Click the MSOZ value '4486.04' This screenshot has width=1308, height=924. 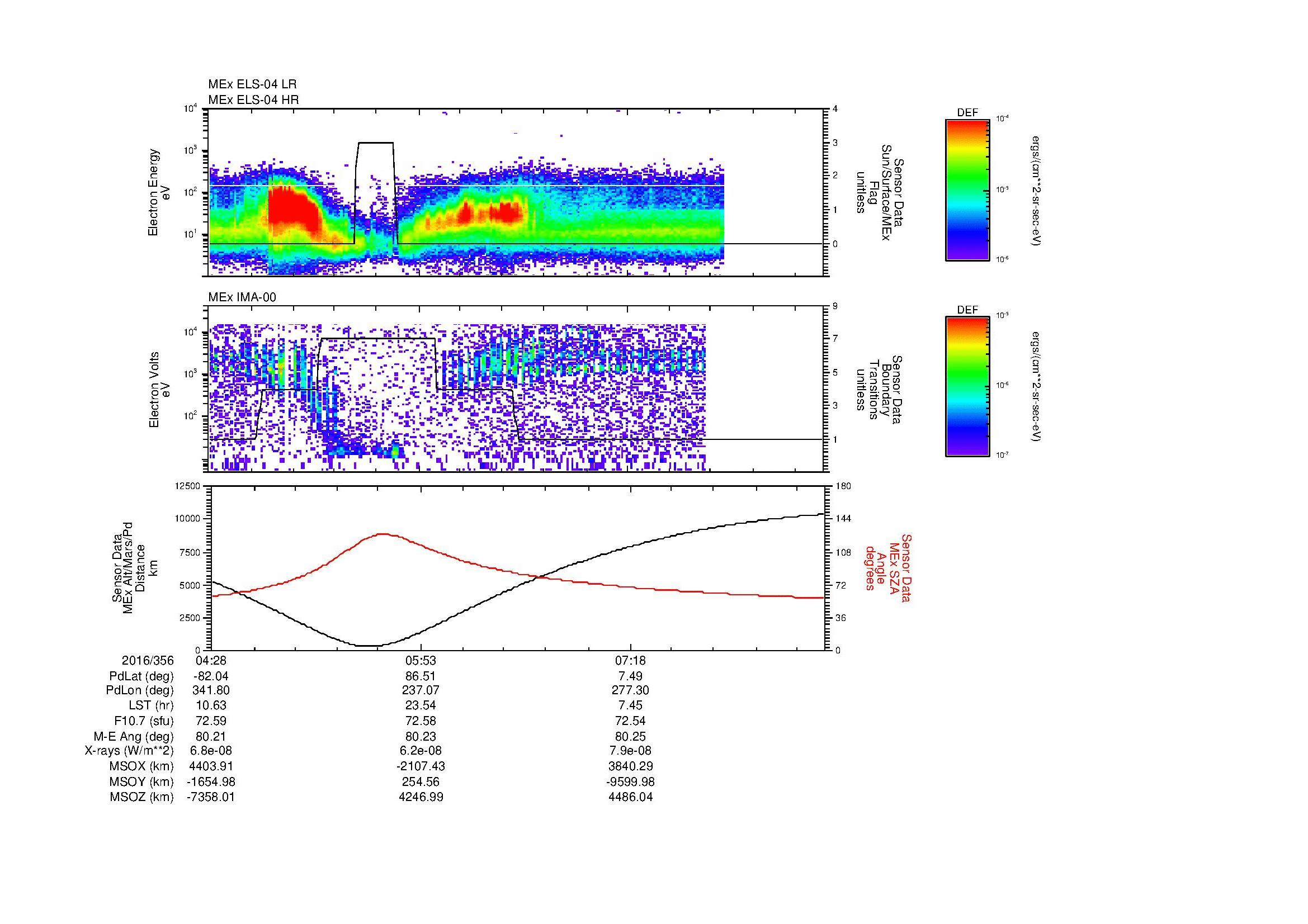631,798
